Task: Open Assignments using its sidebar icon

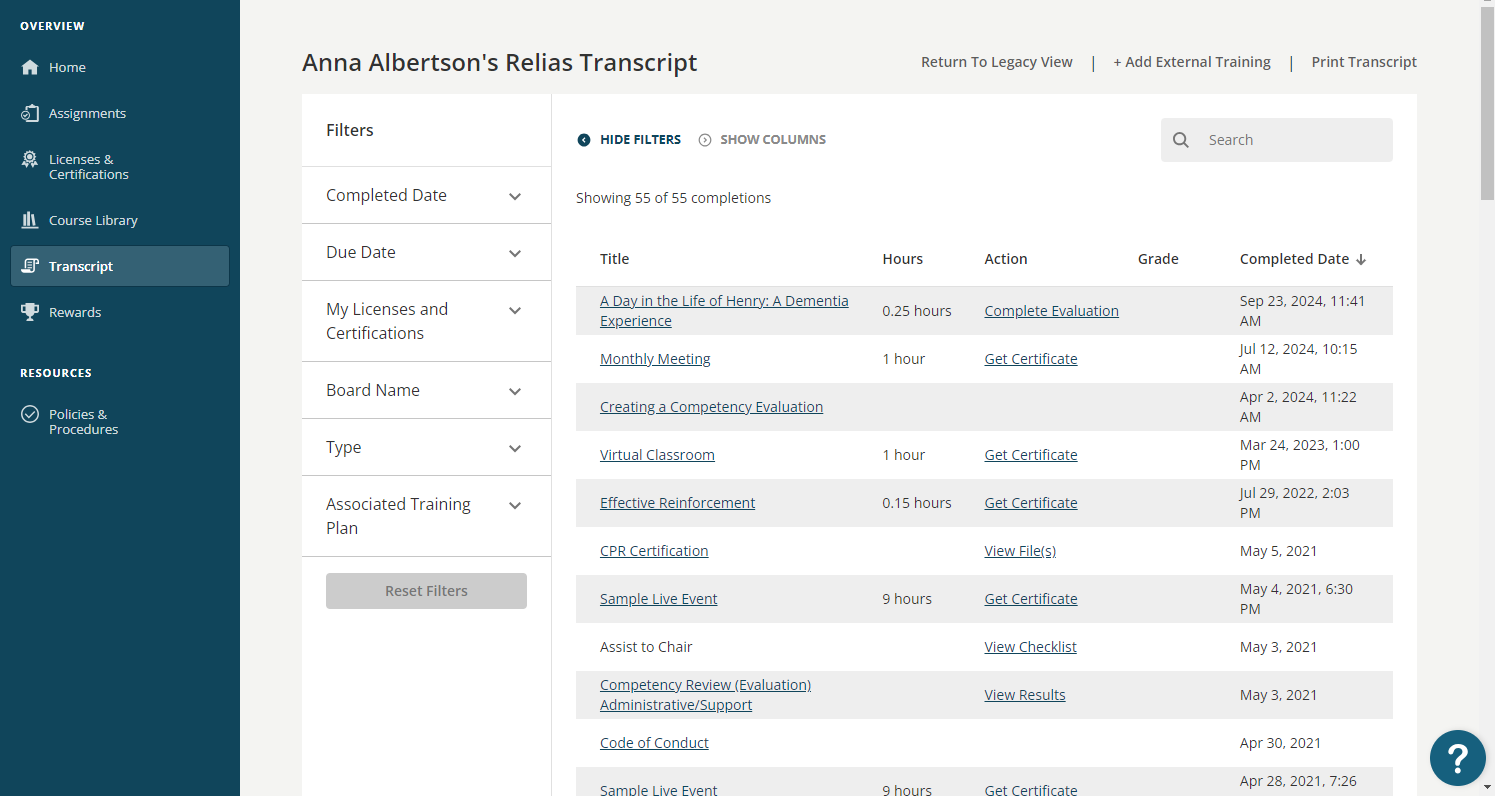Action: 29,113
